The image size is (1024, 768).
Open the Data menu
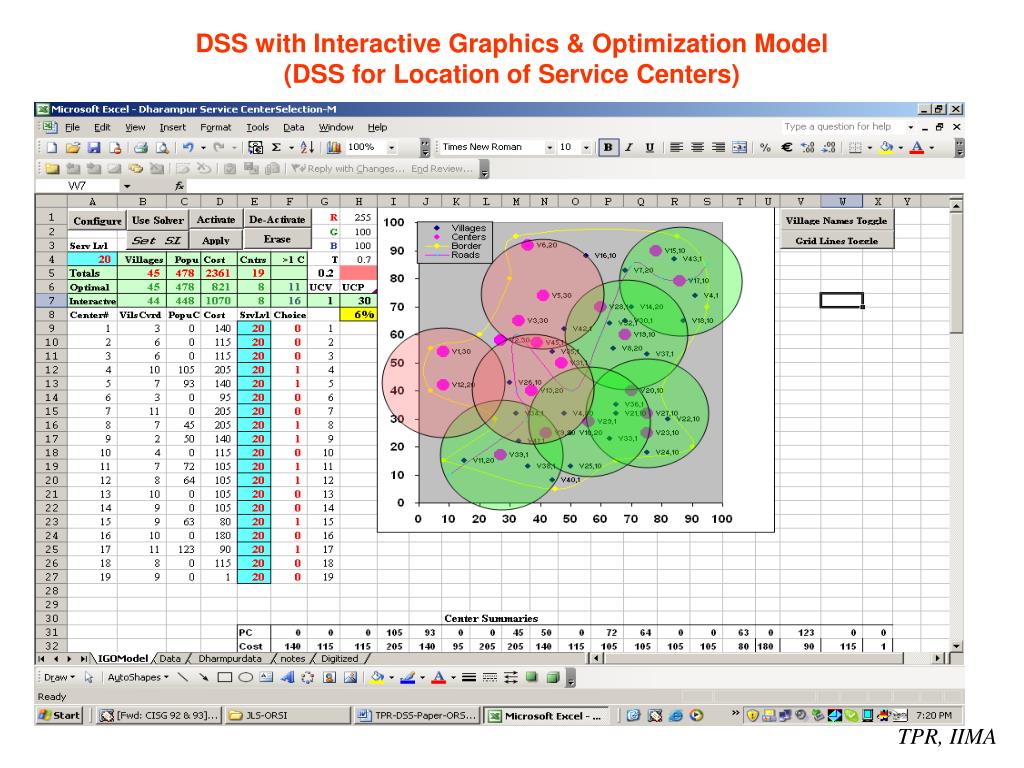pyautogui.click(x=293, y=127)
